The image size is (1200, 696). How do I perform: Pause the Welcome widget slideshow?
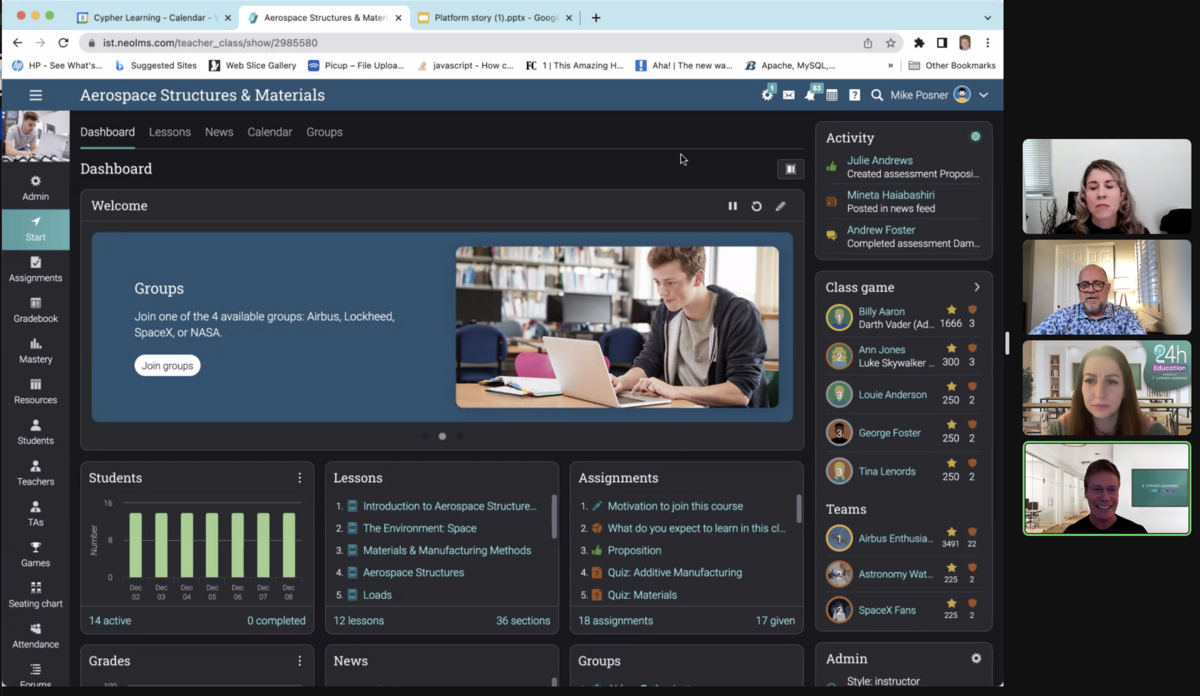tap(733, 206)
